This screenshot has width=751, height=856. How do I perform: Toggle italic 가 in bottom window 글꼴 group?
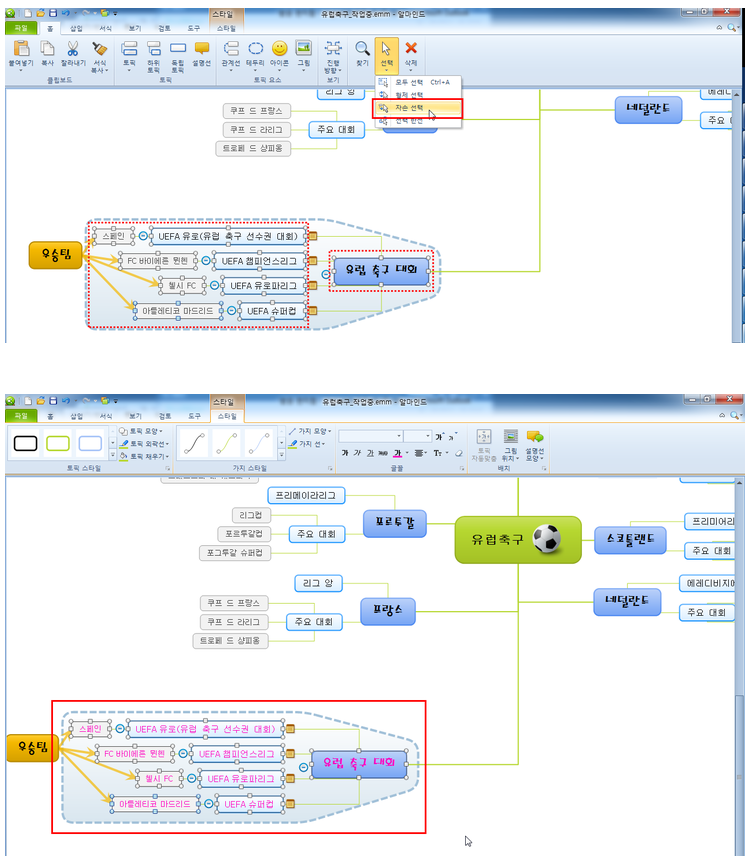click(357, 453)
